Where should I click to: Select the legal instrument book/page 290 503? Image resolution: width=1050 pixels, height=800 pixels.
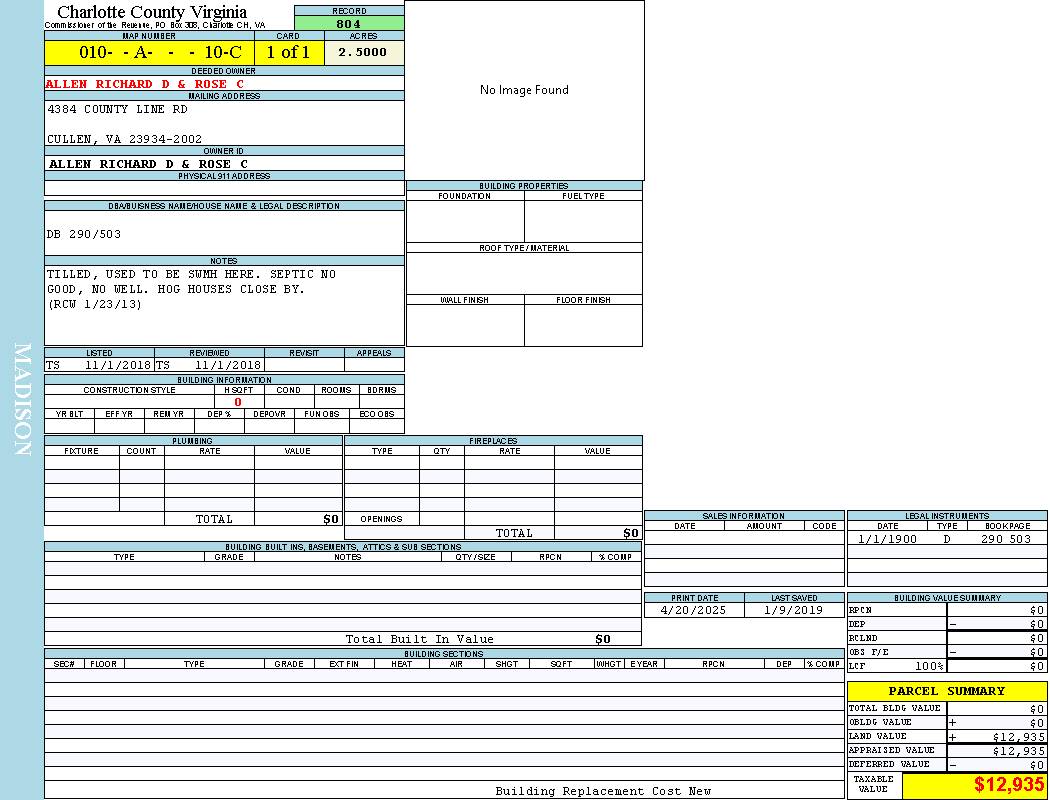click(1005, 539)
